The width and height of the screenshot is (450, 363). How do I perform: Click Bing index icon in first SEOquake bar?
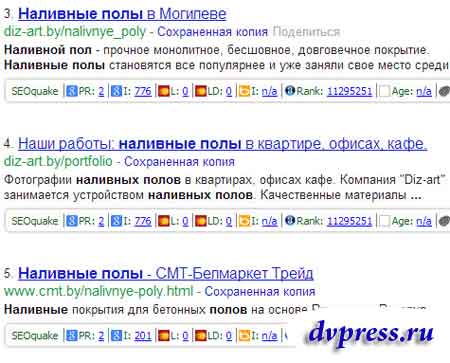click(x=244, y=91)
